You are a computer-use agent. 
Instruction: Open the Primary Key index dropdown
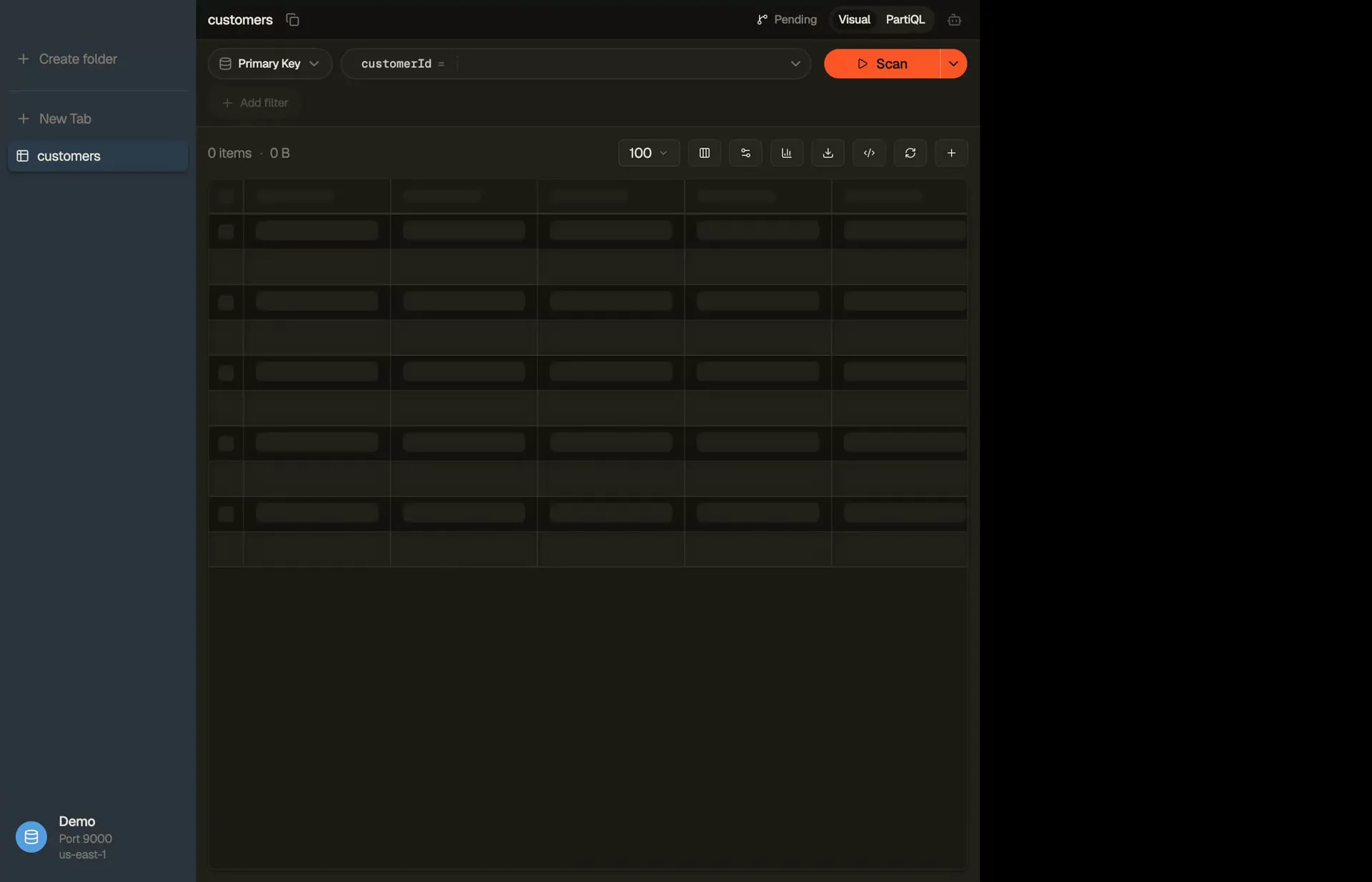269,64
